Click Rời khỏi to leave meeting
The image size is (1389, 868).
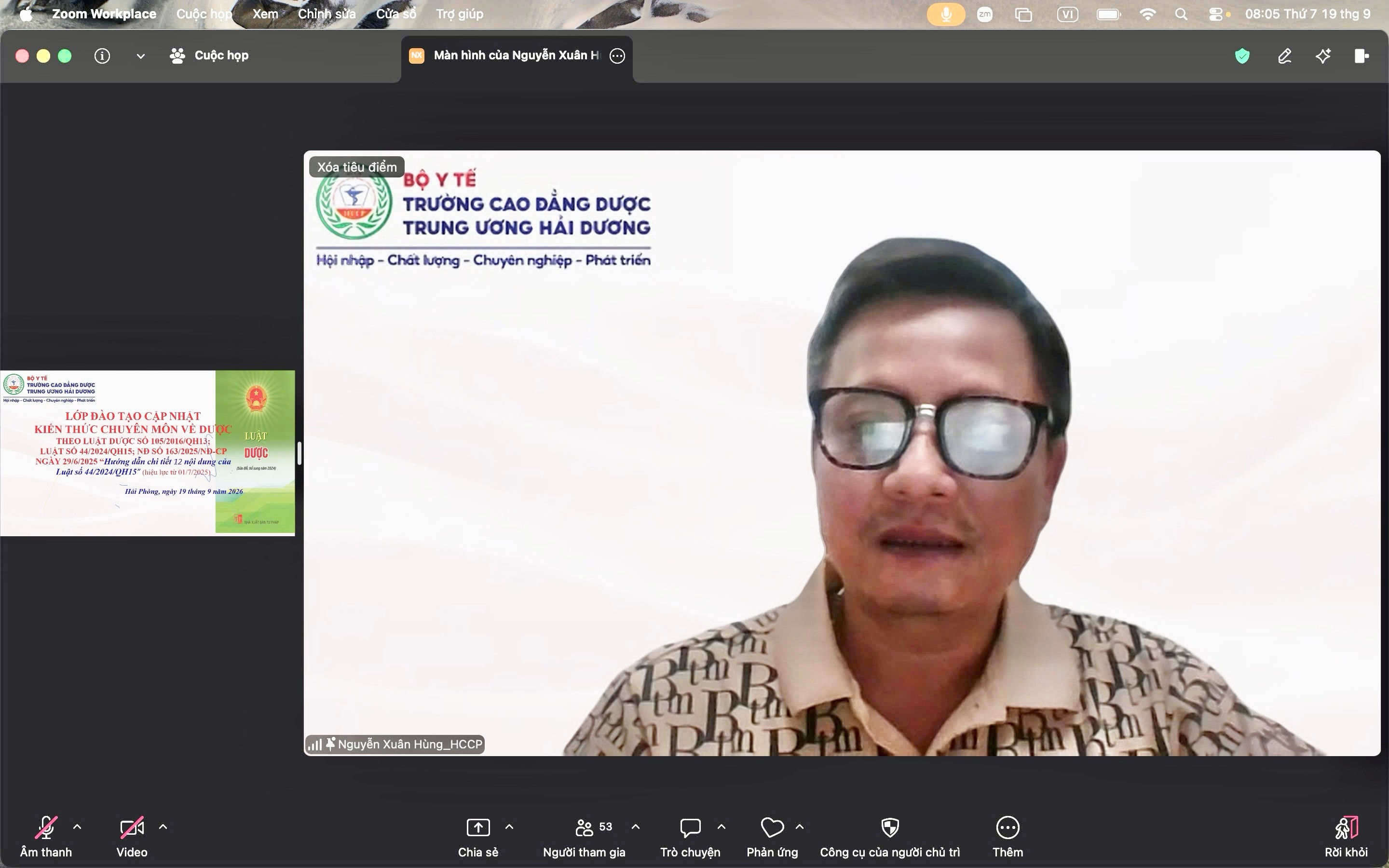(1346, 837)
